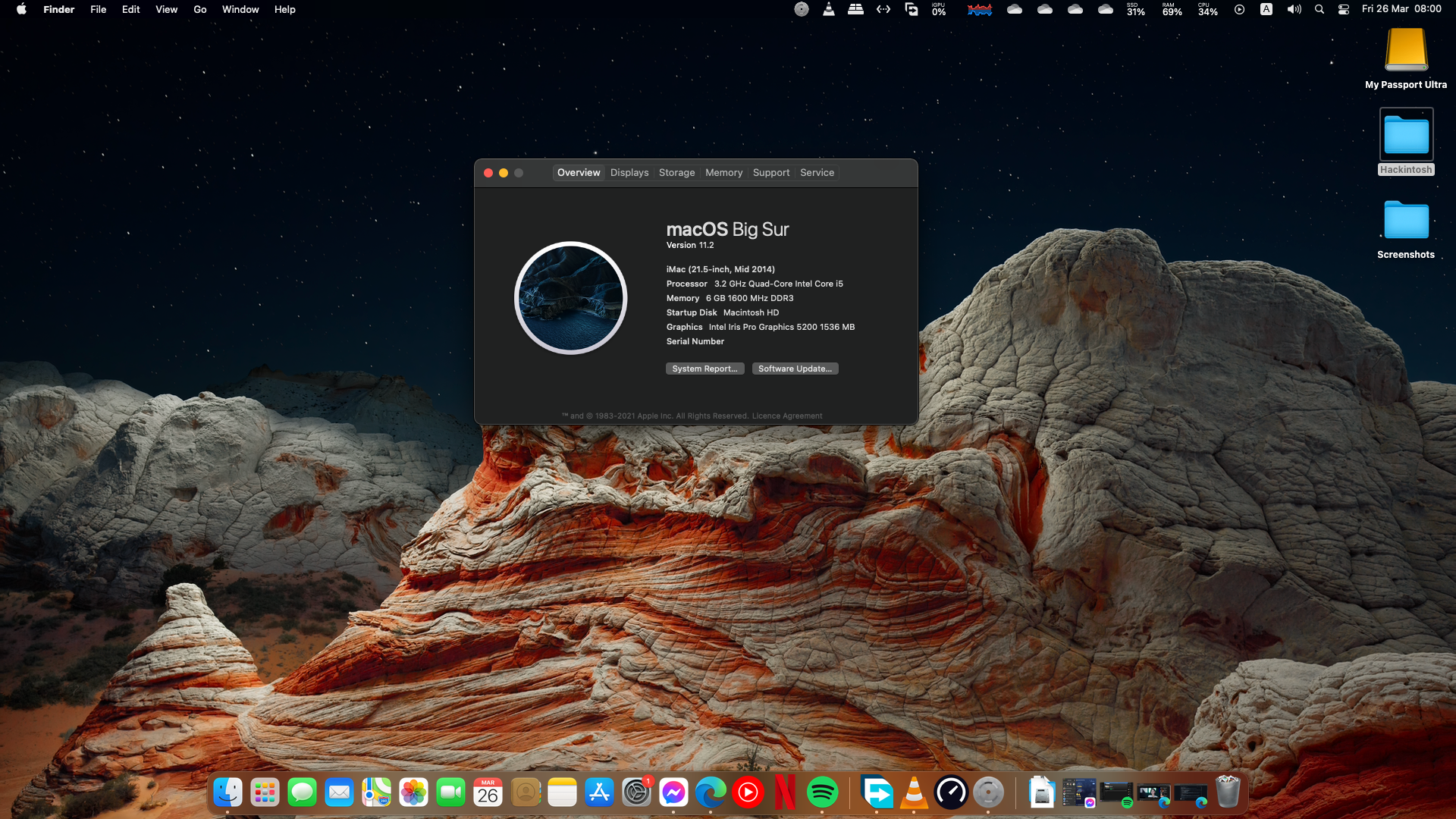Open the CPU 34% menu bar monitor
Viewport: 1456px width, 819px height.
click(1207, 9)
